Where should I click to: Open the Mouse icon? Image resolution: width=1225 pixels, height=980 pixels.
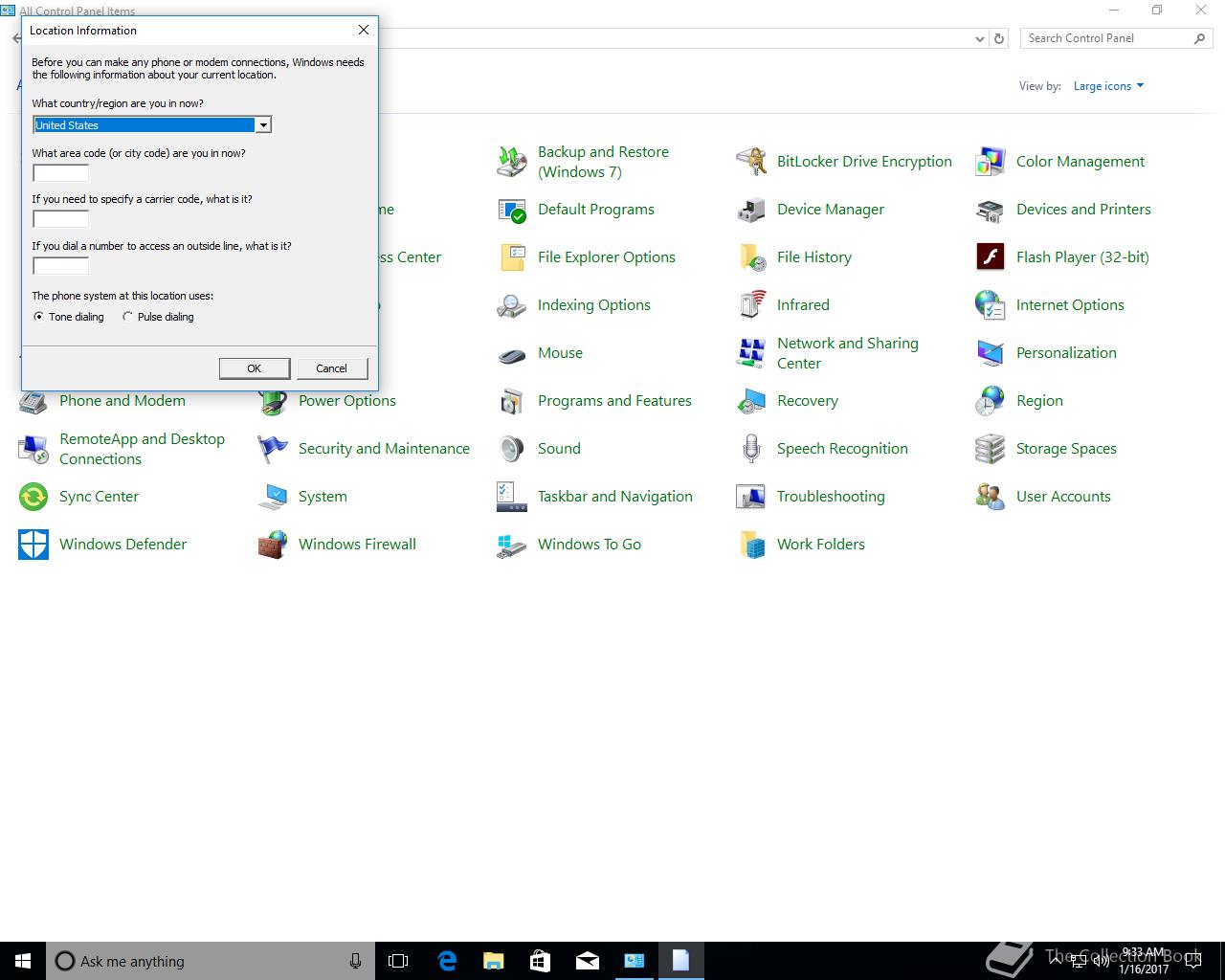click(x=512, y=353)
